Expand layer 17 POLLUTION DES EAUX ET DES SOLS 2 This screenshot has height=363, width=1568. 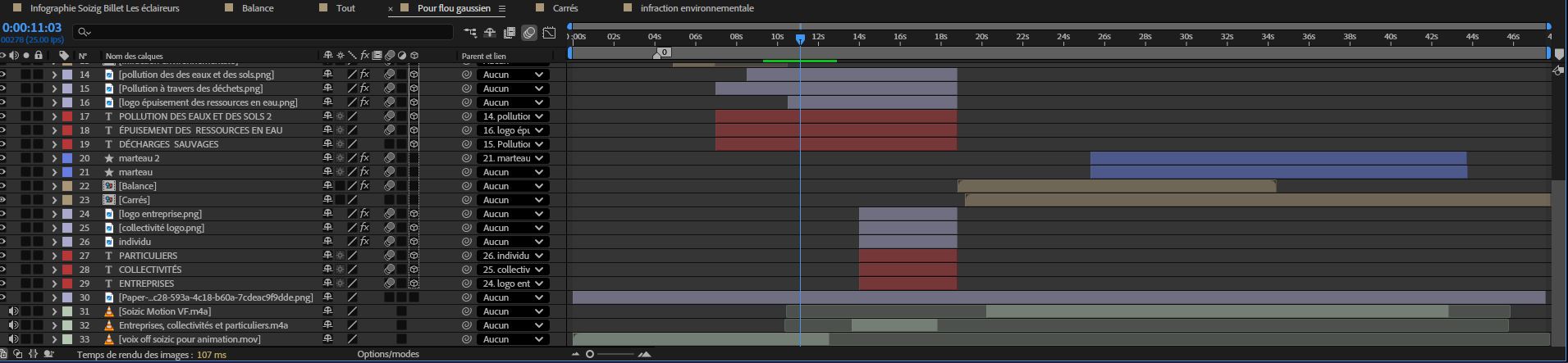click(x=54, y=116)
